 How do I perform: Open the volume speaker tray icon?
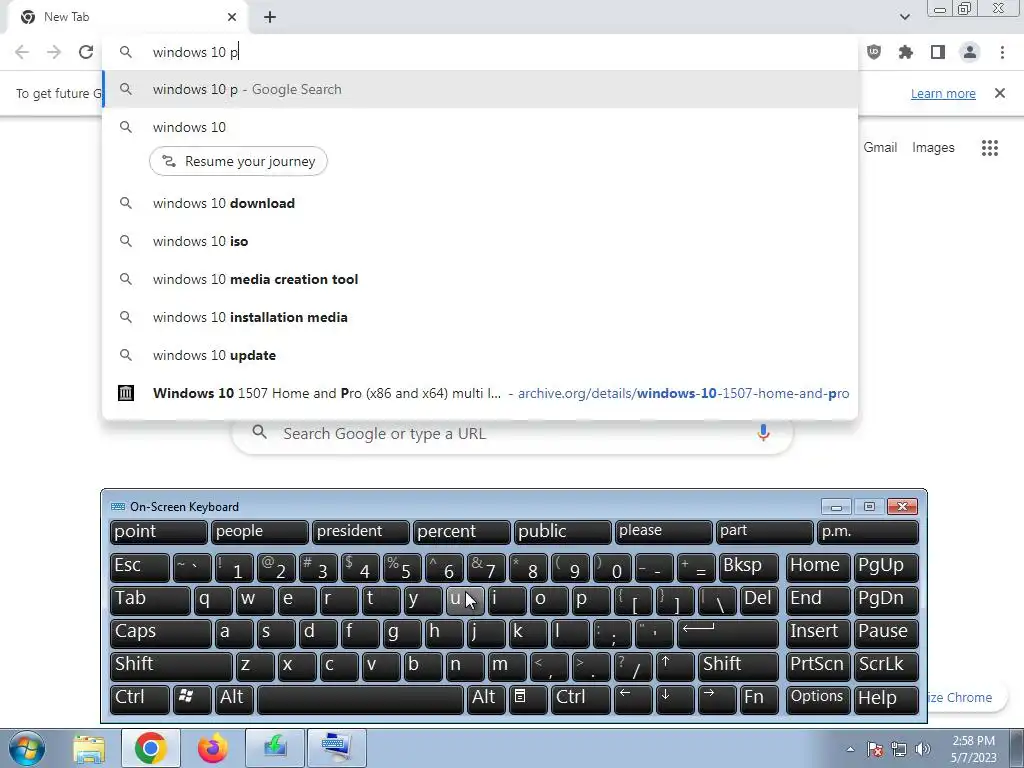[x=923, y=749]
